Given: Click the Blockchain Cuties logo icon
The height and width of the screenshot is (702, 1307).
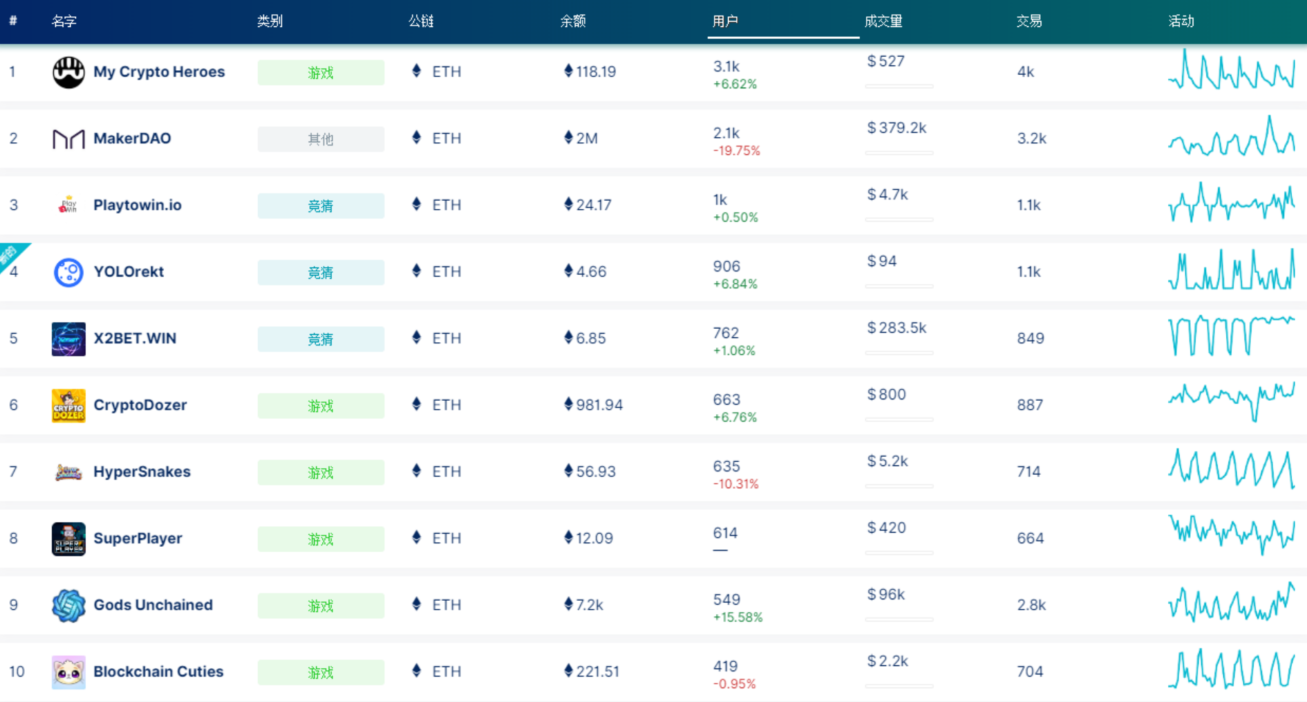Looking at the screenshot, I should (69, 672).
